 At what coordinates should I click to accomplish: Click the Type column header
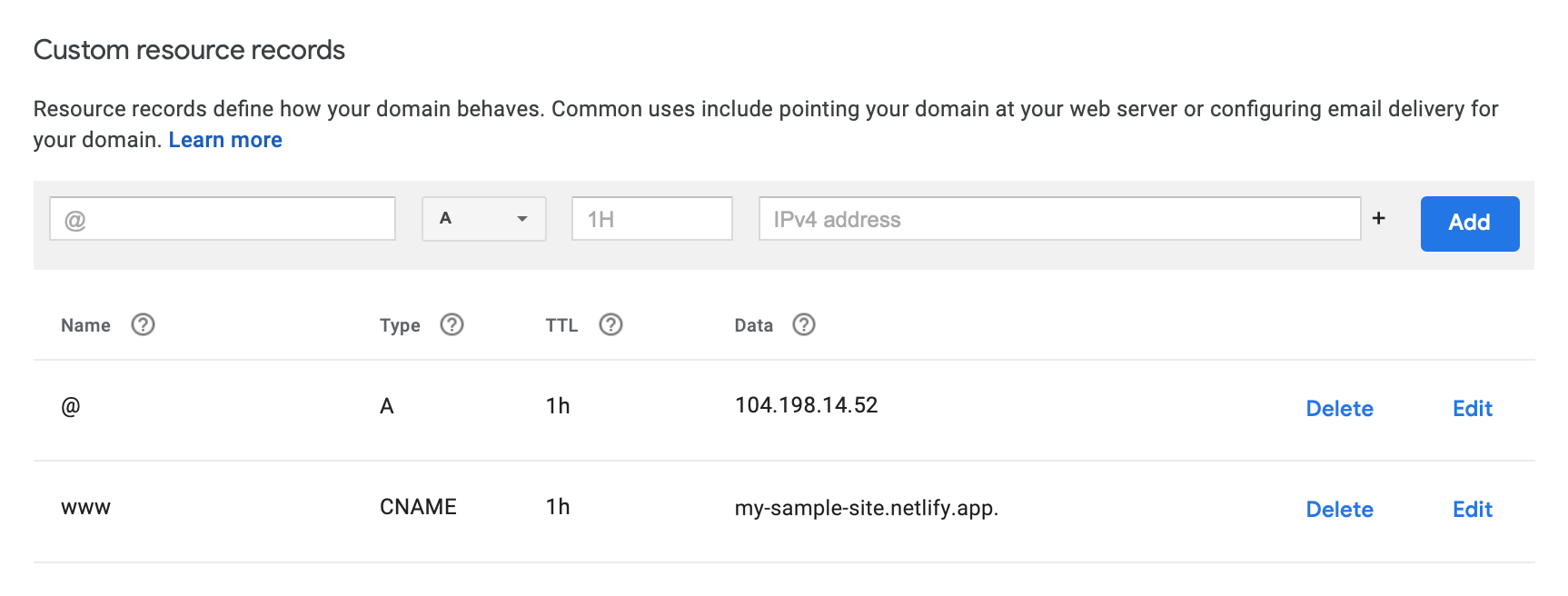400,325
